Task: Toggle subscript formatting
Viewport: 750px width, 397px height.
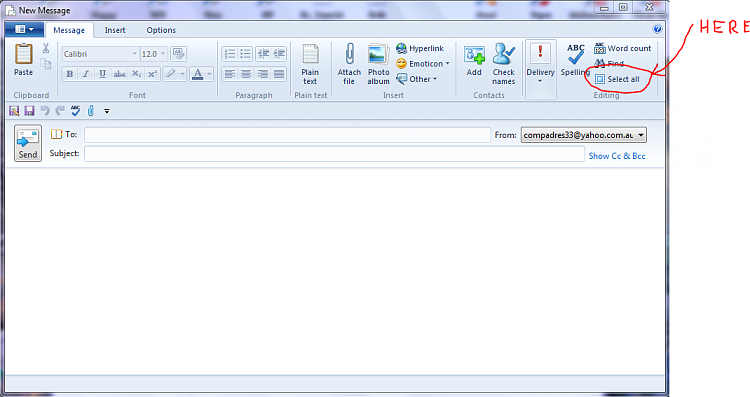Action: click(x=136, y=74)
